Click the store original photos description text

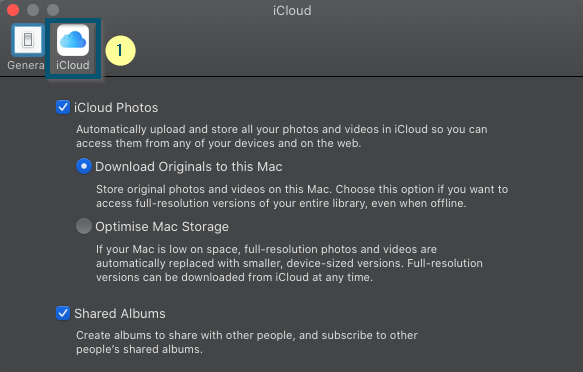[x=302, y=196]
